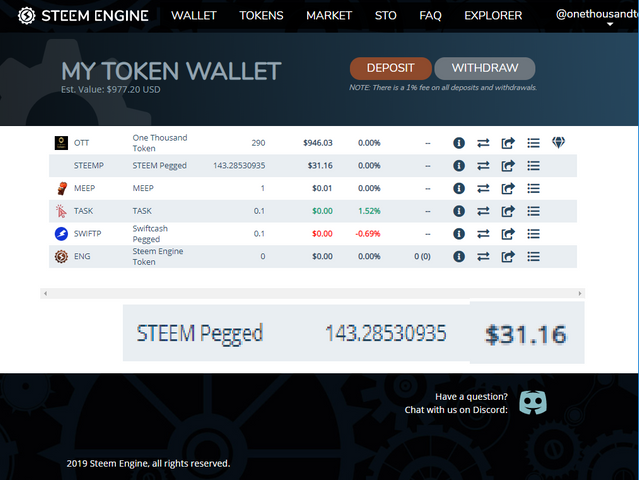
Task: Click send icon in SWIFTP row
Action: coord(508,234)
